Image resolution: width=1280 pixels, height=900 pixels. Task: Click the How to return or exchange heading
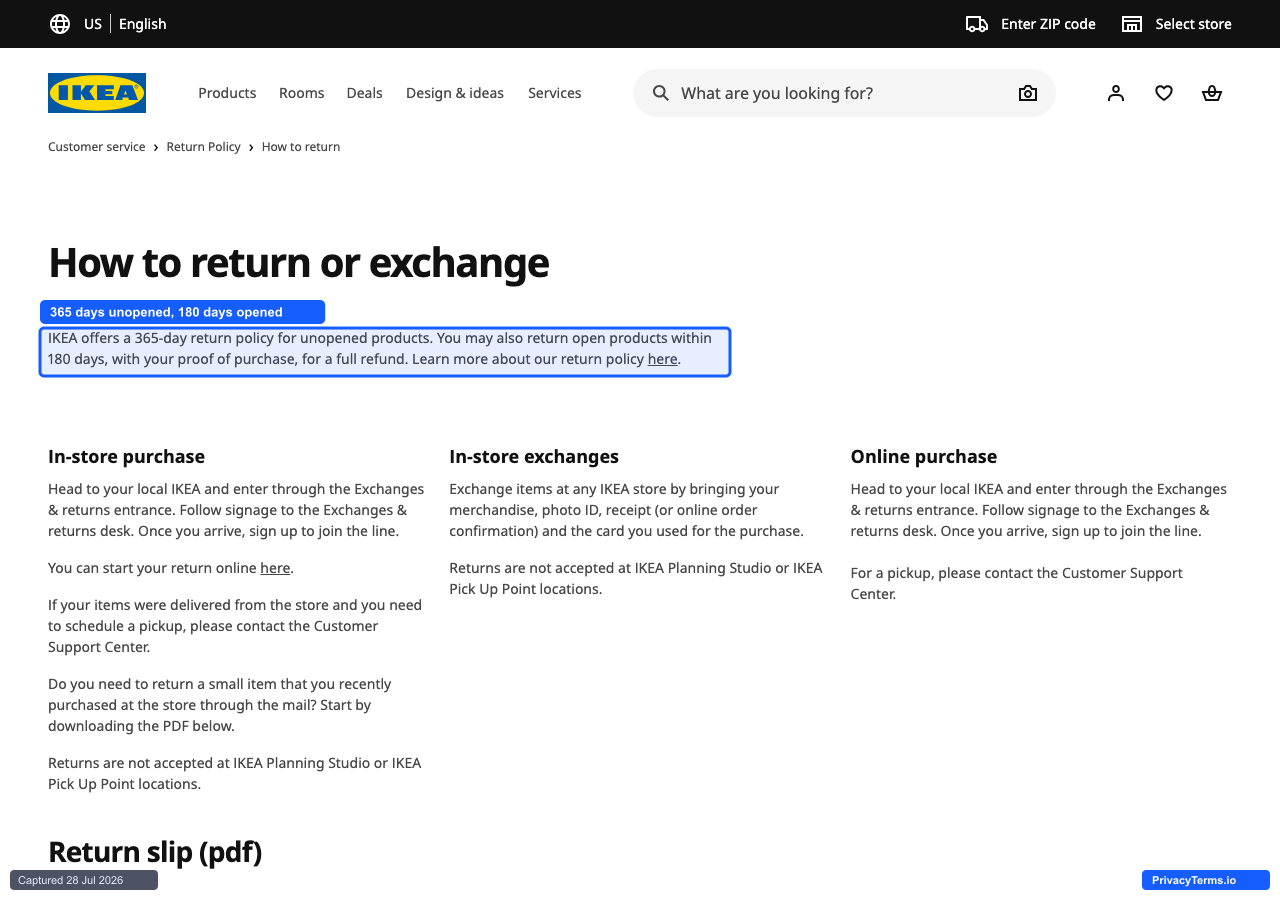tap(298, 262)
